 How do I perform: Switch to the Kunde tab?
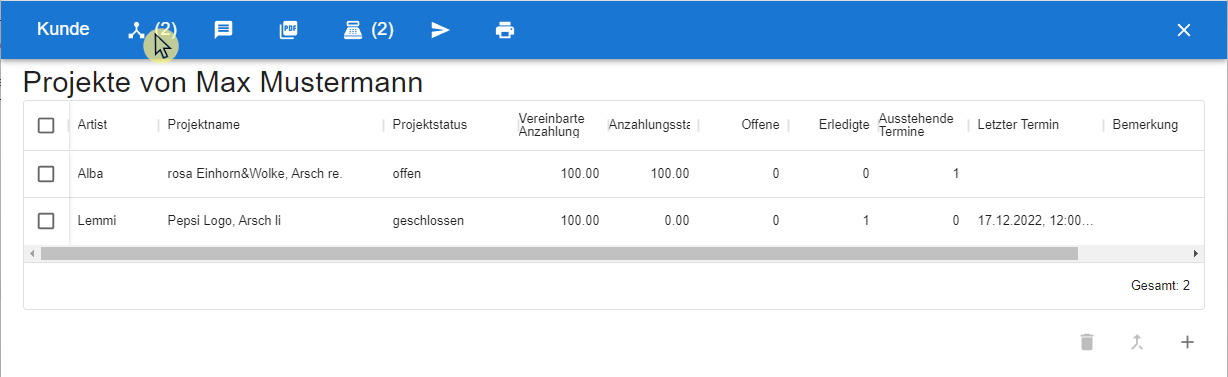(63, 29)
